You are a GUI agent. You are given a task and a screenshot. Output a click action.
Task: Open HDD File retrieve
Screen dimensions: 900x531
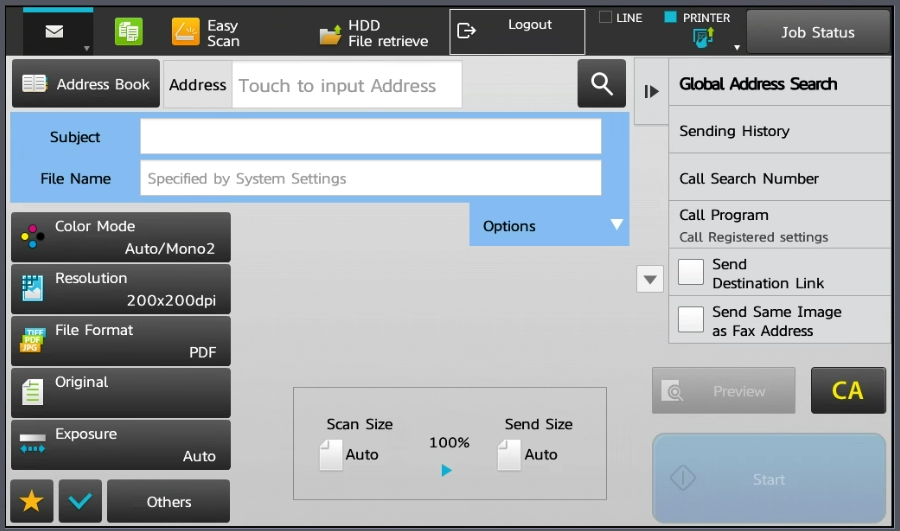[374, 33]
